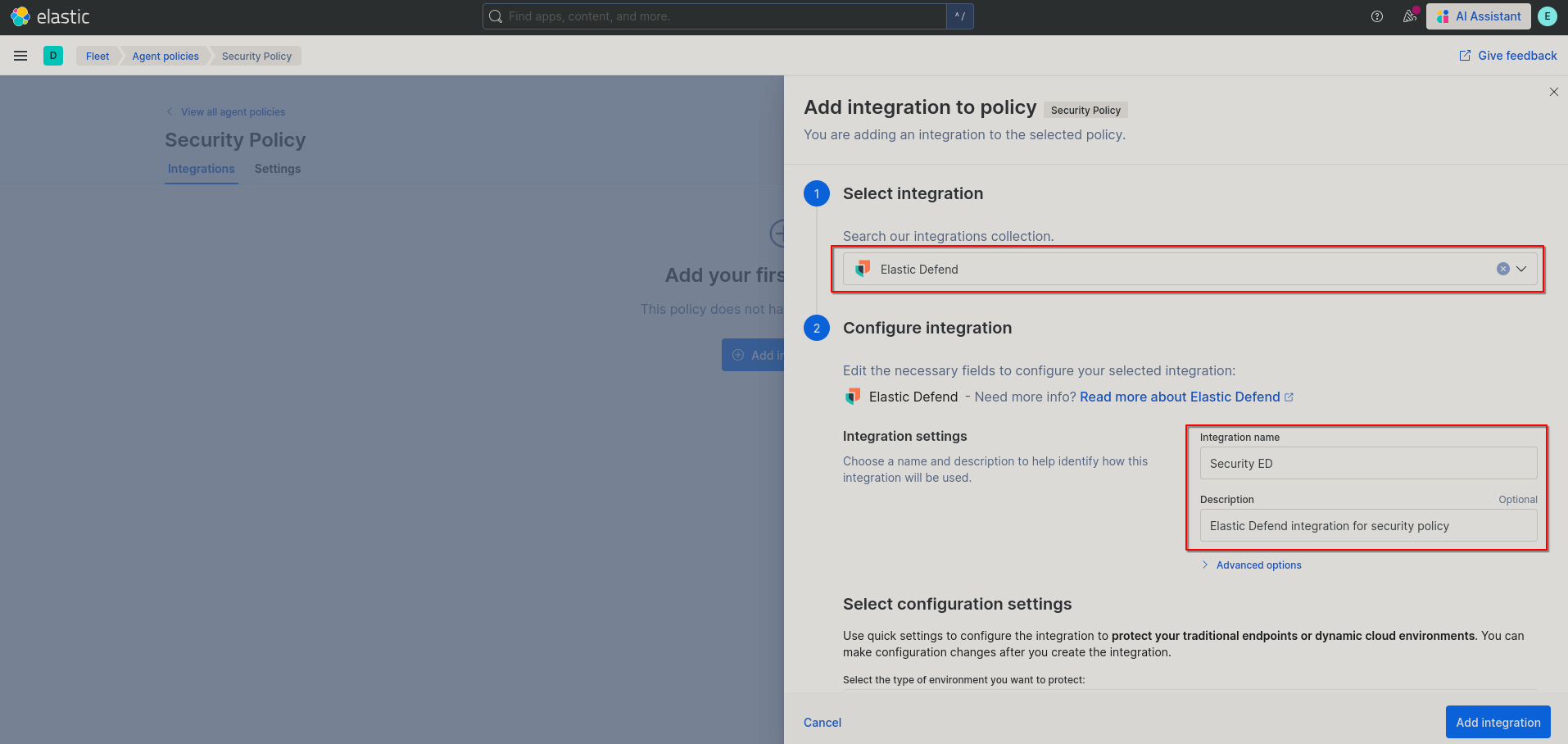
Task: Open the help menu icon
Action: point(1377,16)
